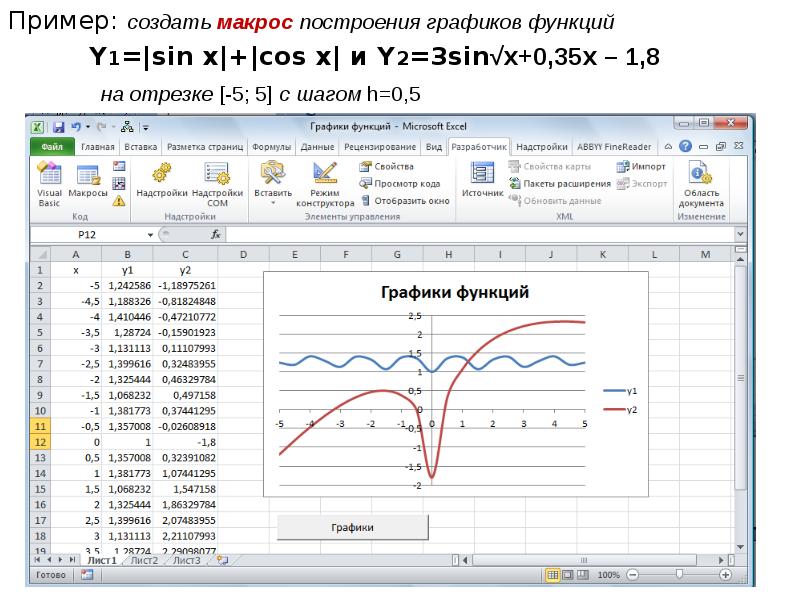This screenshot has height=600, width=800.
Task: Select cell A1 containing x header
Action: point(76,270)
